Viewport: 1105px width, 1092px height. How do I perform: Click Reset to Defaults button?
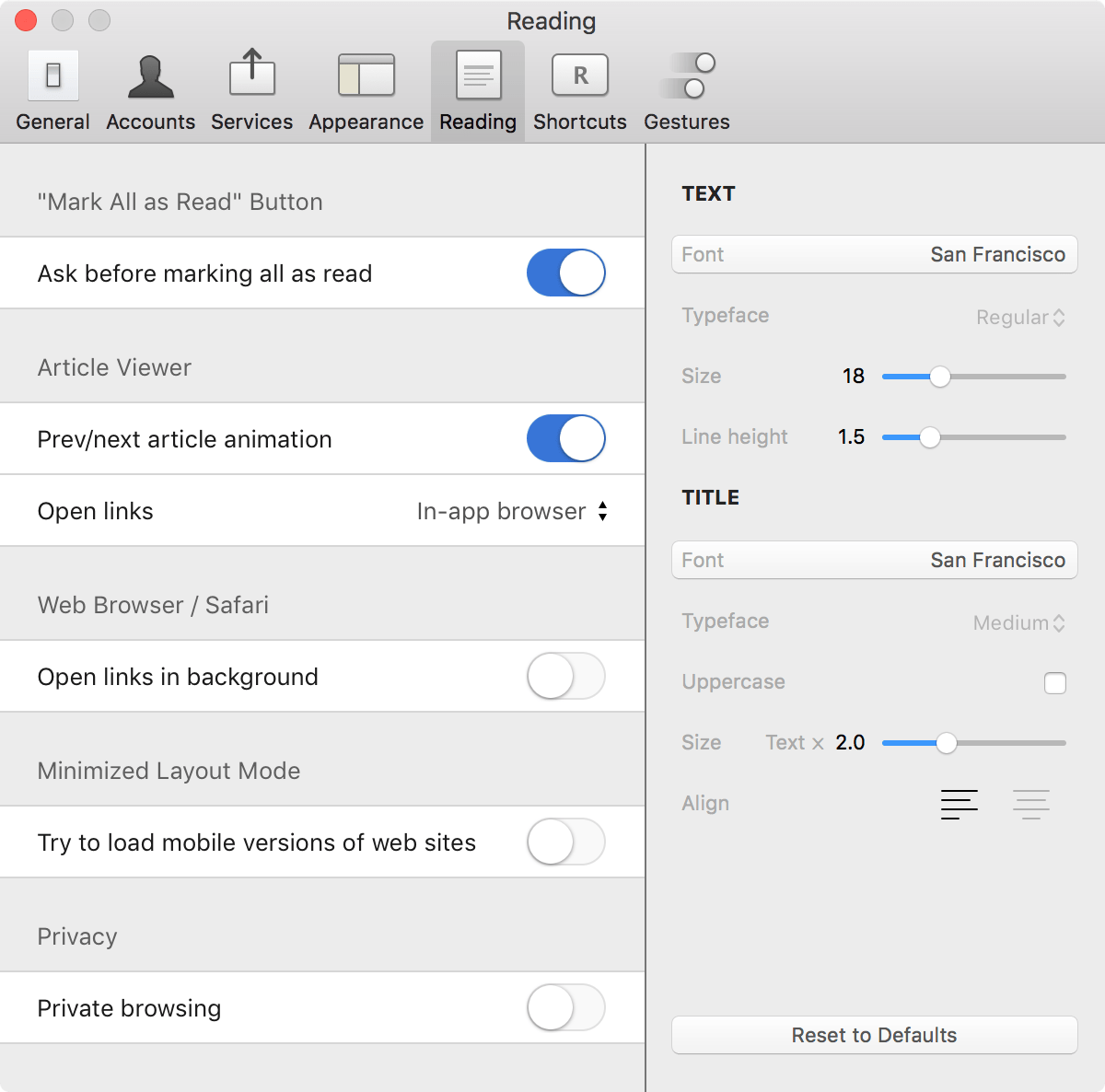pyautogui.click(x=874, y=1035)
